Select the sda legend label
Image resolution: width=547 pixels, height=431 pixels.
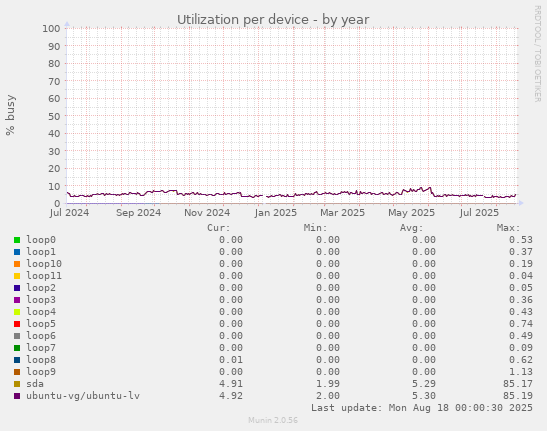coord(35,384)
